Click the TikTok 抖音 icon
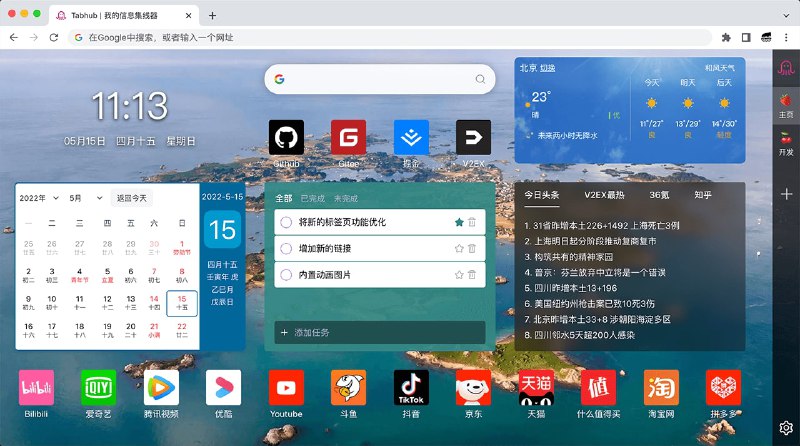 tap(411, 387)
